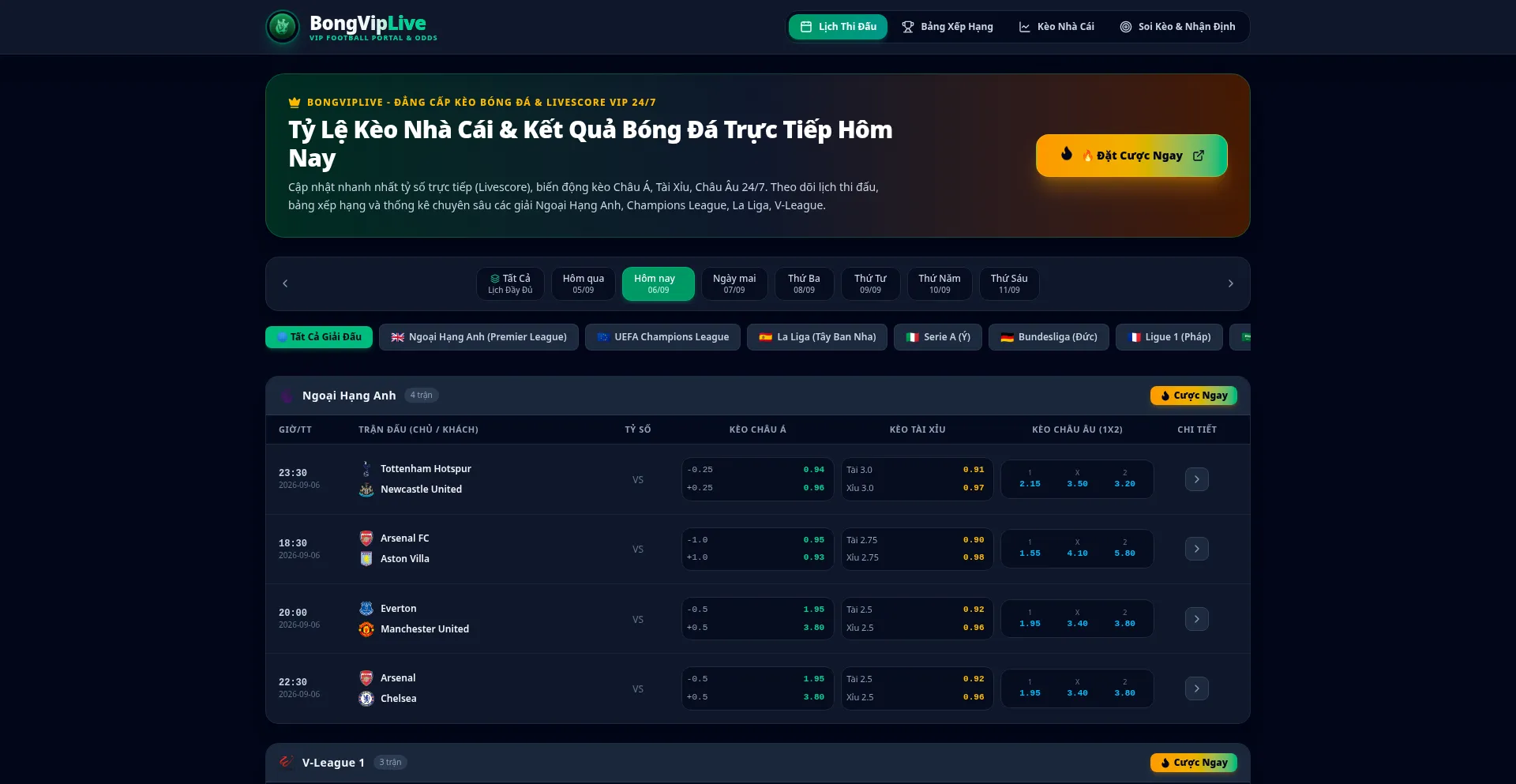Click the France flag on the Ligue 1 filter
This screenshot has width=1516, height=784.
[1135, 337]
